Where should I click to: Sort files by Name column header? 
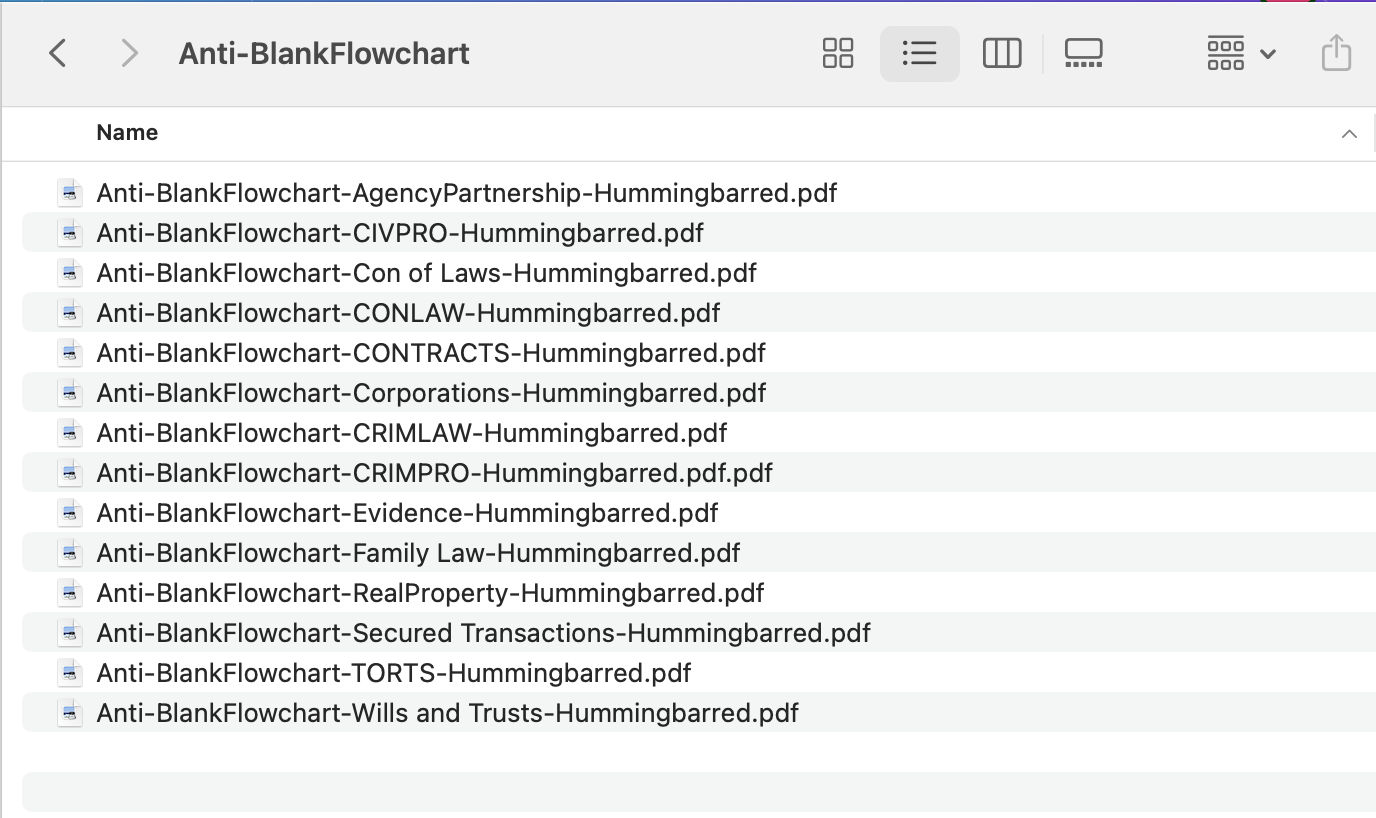[127, 133]
